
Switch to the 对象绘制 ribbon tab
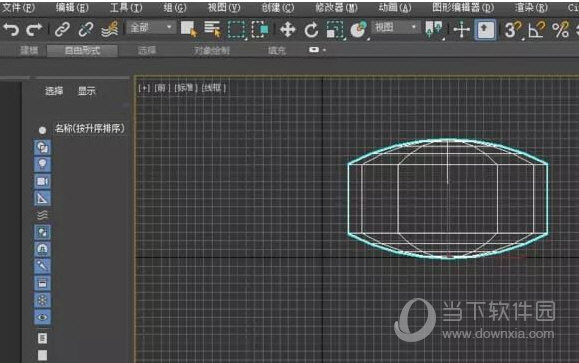(212, 50)
